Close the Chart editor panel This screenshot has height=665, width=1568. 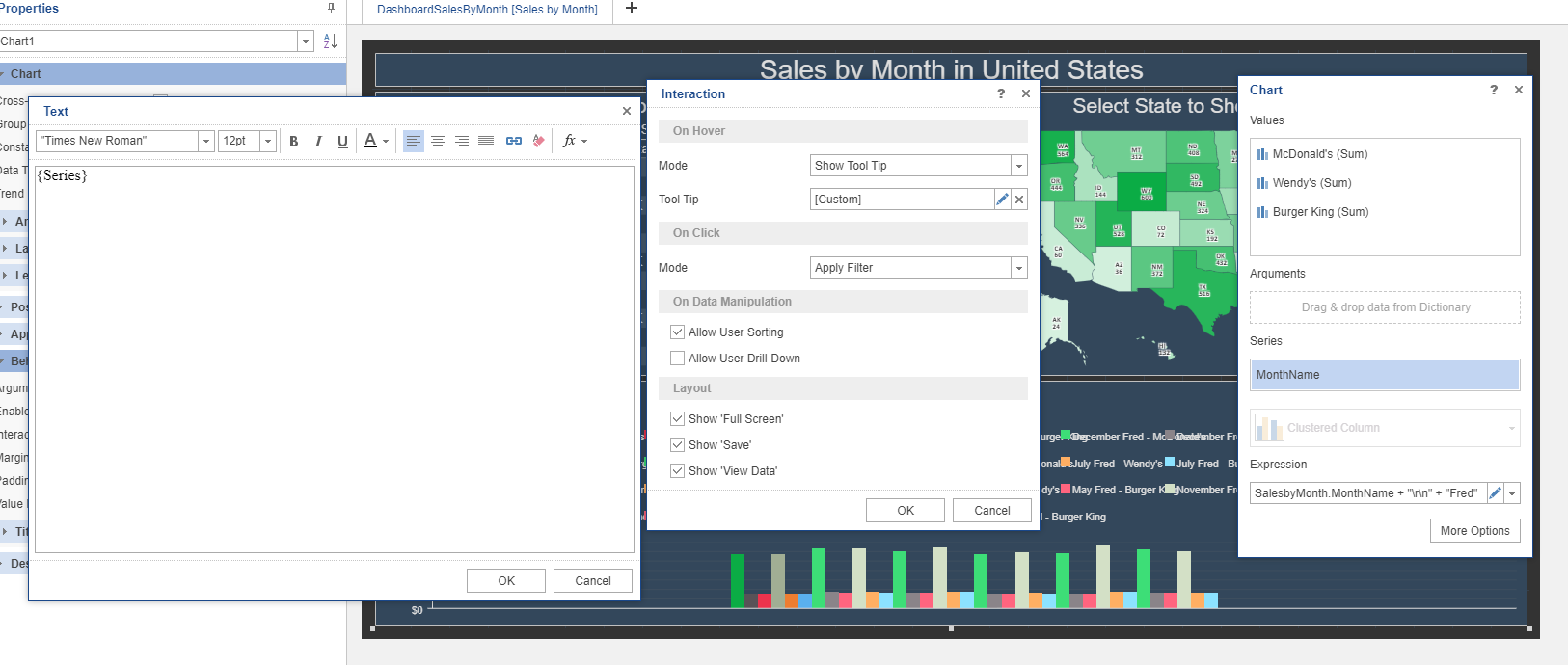click(x=1519, y=90)
